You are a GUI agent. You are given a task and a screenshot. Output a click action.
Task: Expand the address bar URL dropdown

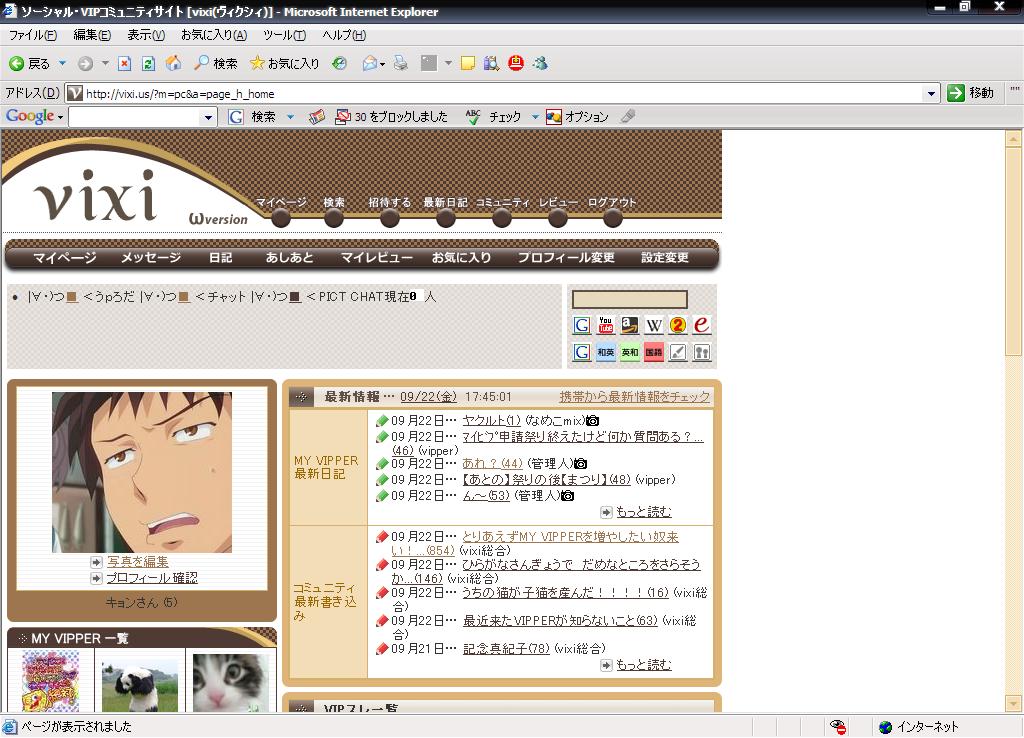tap(931, 93)
